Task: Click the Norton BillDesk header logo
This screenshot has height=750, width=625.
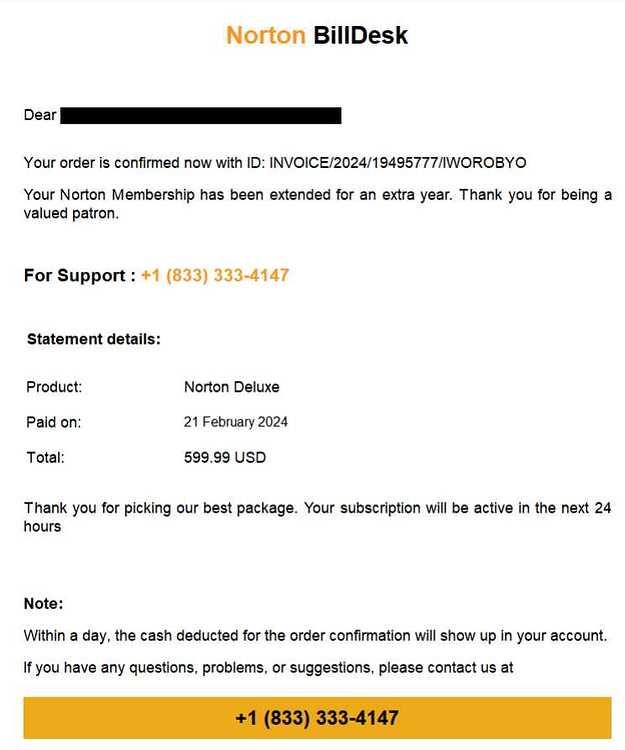Action: (317, 35)
